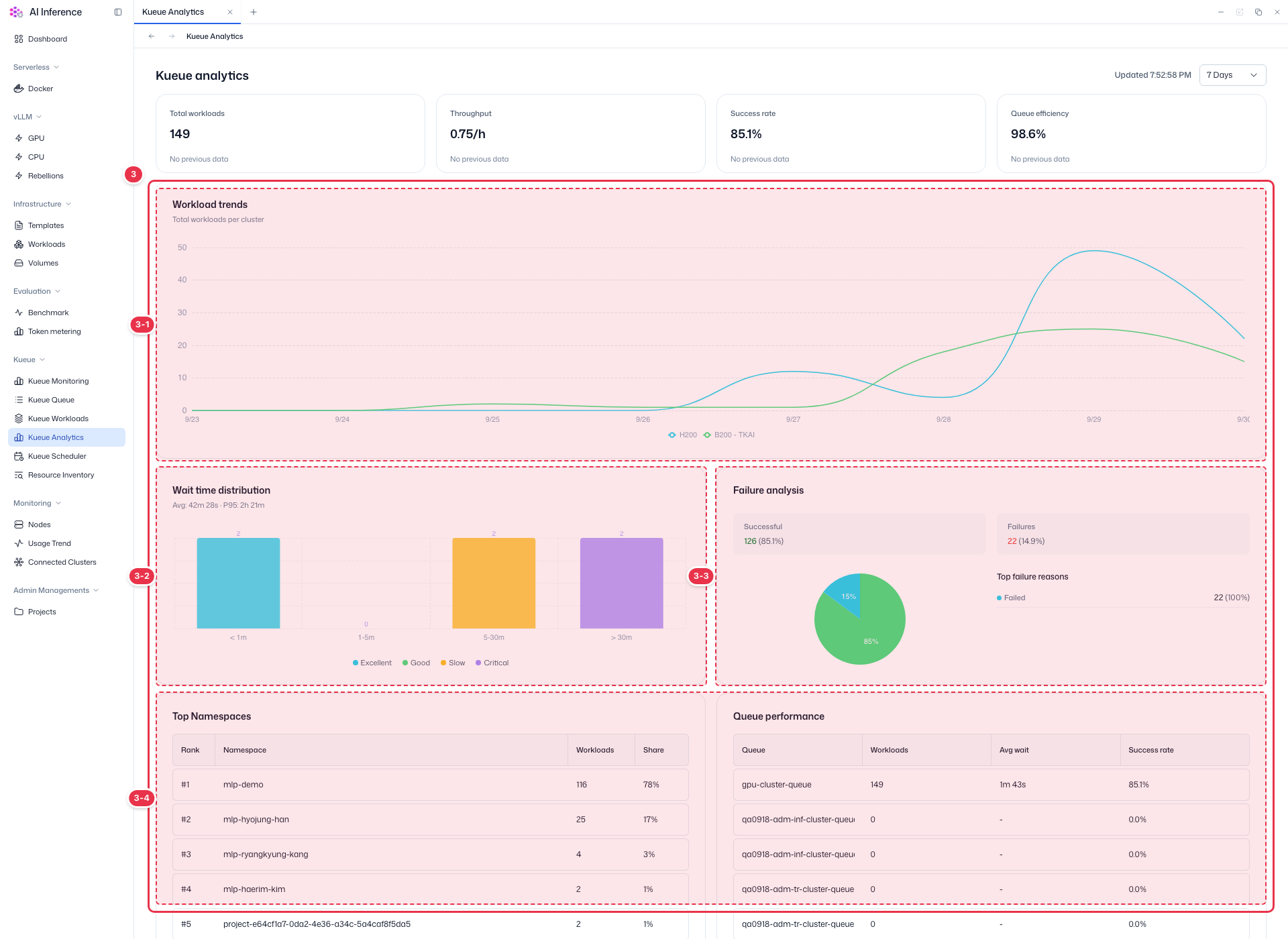Viewport: 1288px width, 939px height.
Task: Go back with the left arrow
Action: [152, 36]
